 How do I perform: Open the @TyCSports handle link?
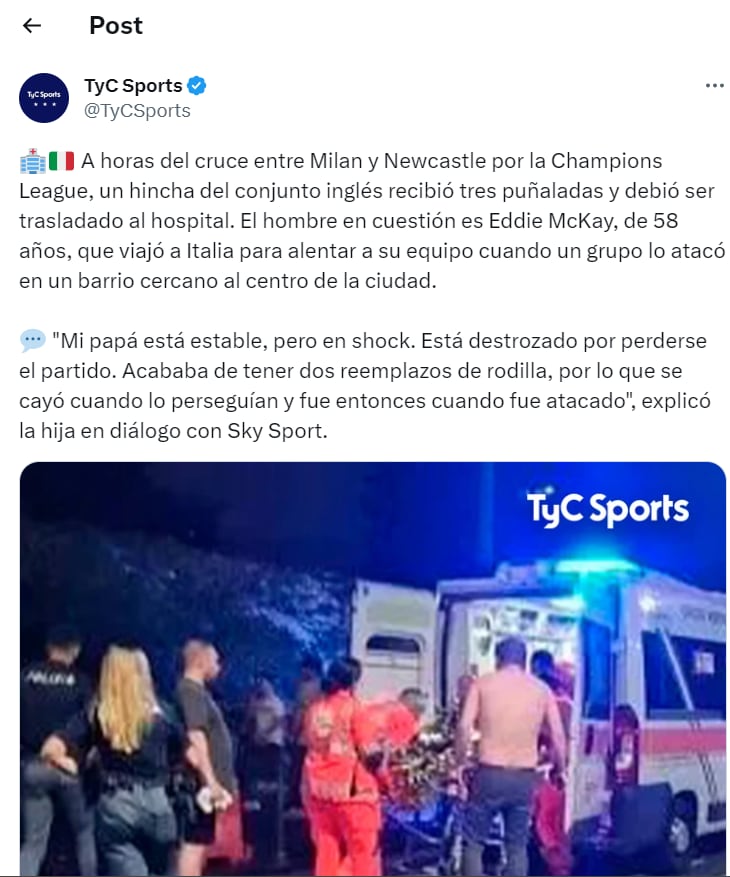tap(137, 111)
